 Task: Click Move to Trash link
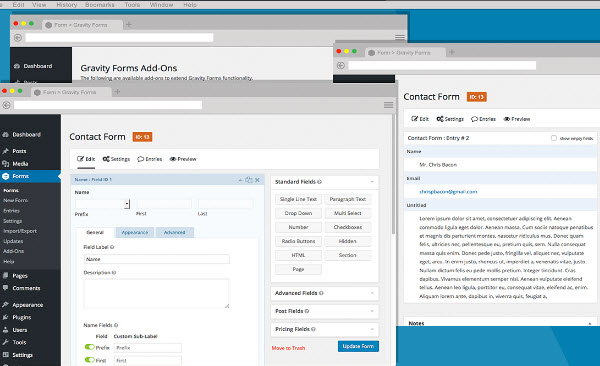click(x=288, y=348)
